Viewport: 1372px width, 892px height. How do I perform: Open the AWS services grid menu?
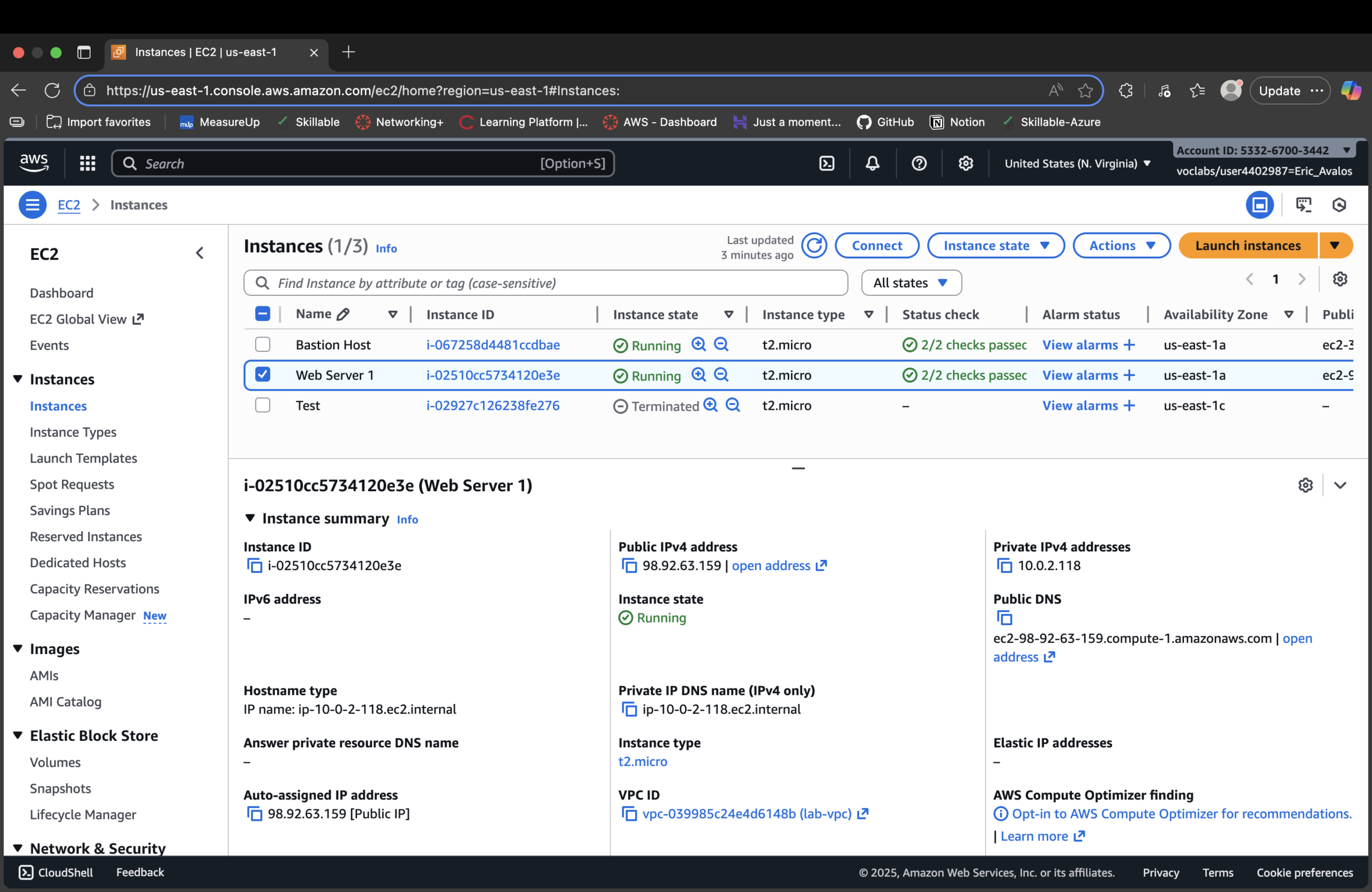tap(87, 163)
